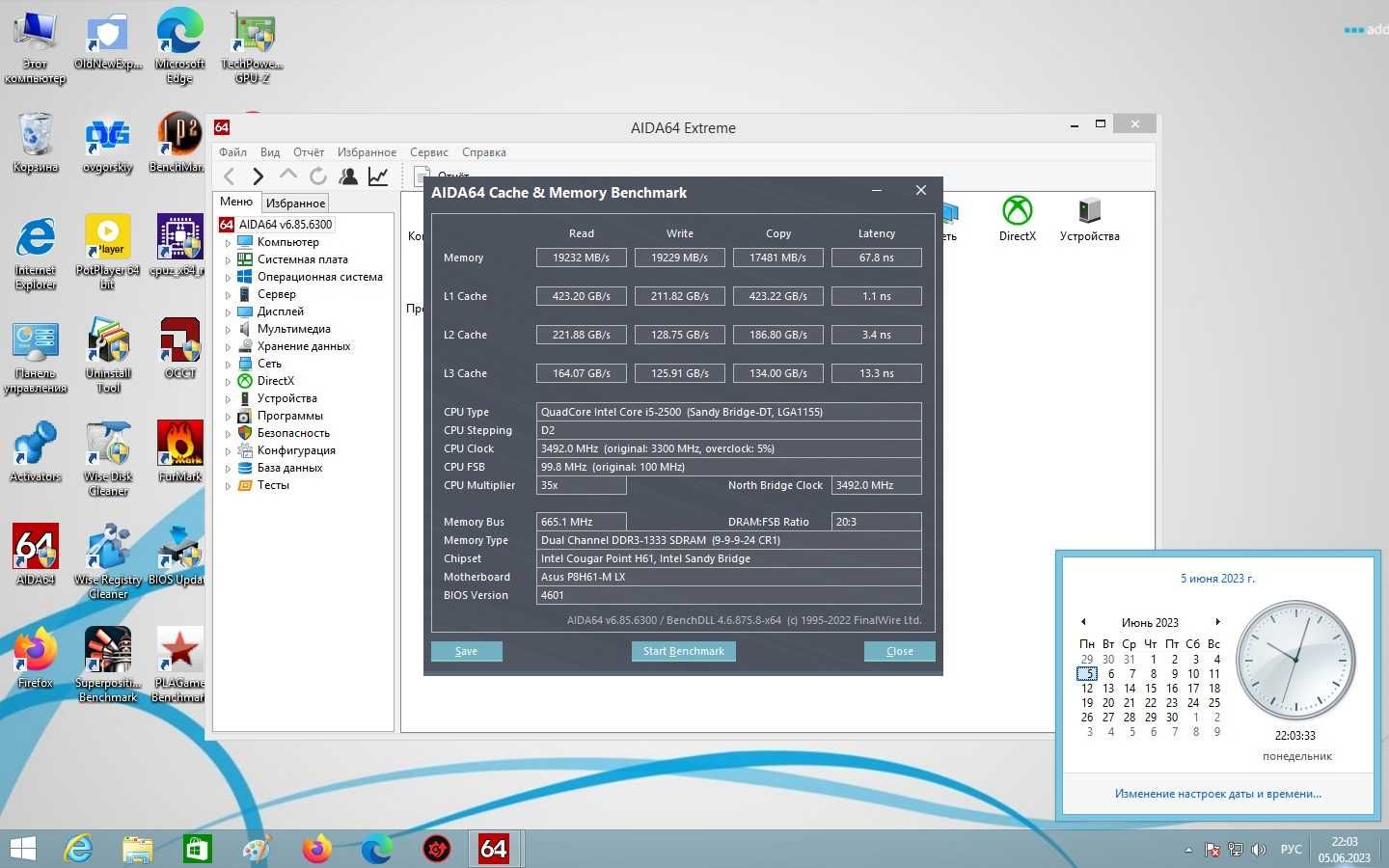Open the Вид menu

[270, 152]
